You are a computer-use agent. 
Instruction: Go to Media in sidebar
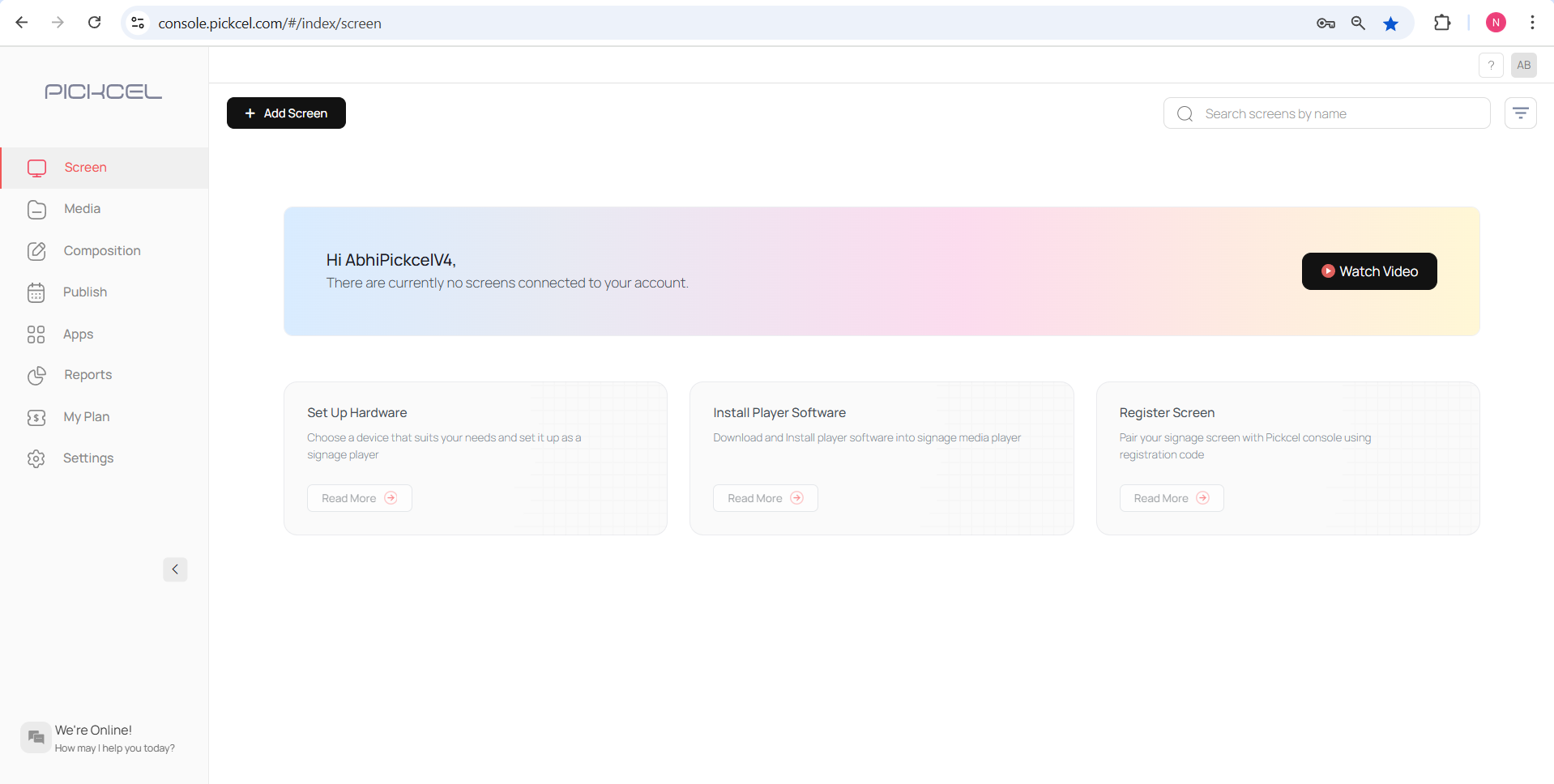pos(82,209)
